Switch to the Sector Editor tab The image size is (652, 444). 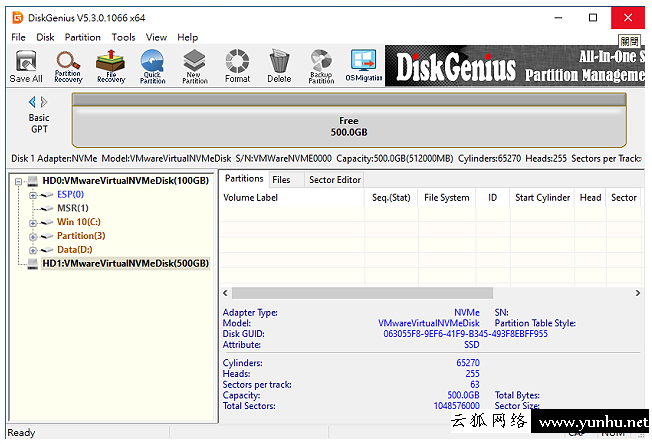click(335, 180)
